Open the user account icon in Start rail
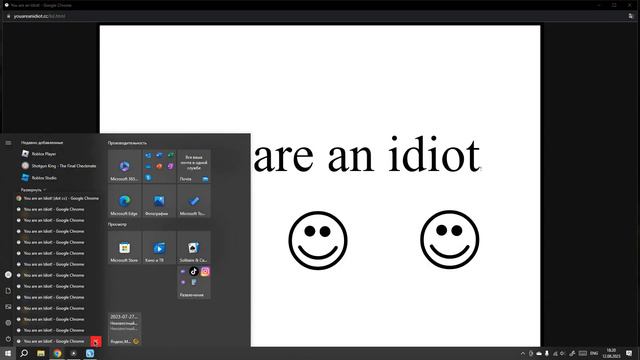This screenshot has height=360, width=640. [8, 275]
